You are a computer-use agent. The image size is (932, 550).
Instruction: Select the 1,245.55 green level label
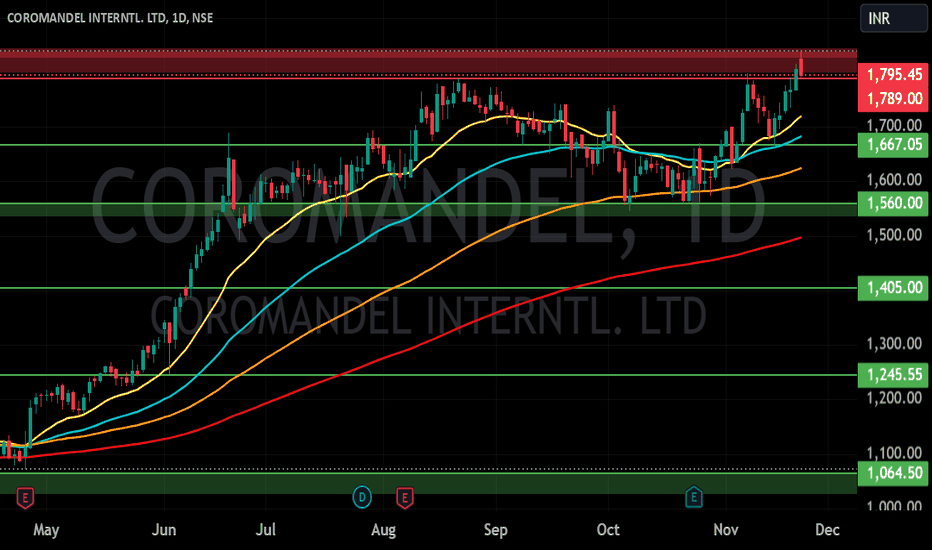pos(893,375)
